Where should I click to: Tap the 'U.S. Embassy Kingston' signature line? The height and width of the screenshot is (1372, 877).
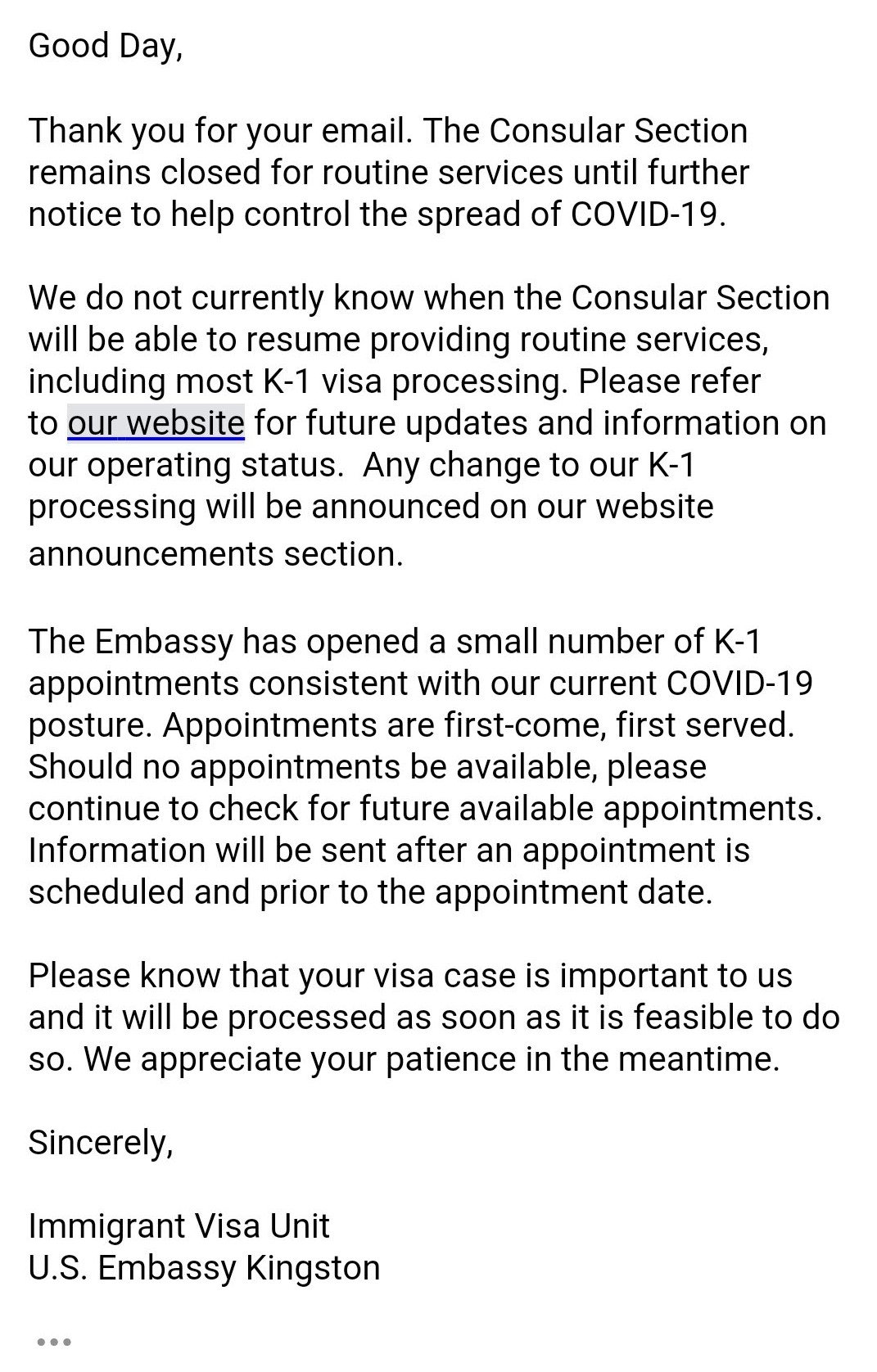coord(205,1268)
